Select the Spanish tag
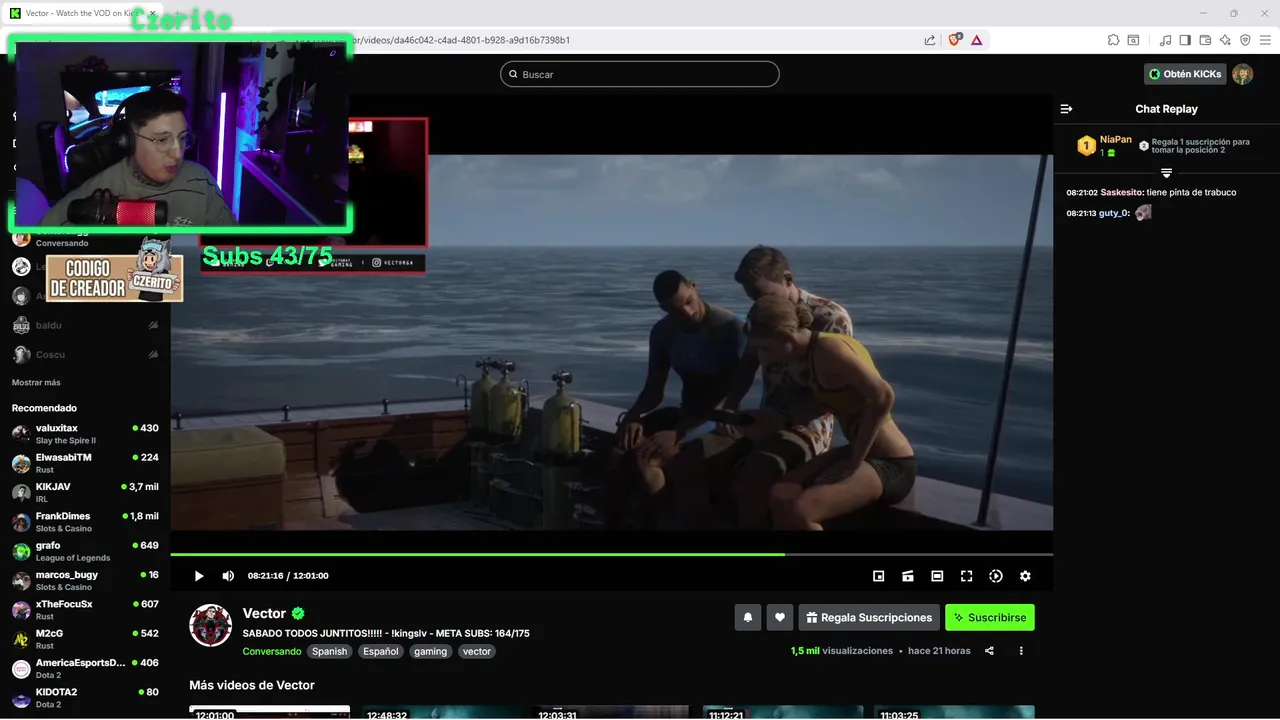The width and height of the screenshot is (1280, 720). pos(329,651)
